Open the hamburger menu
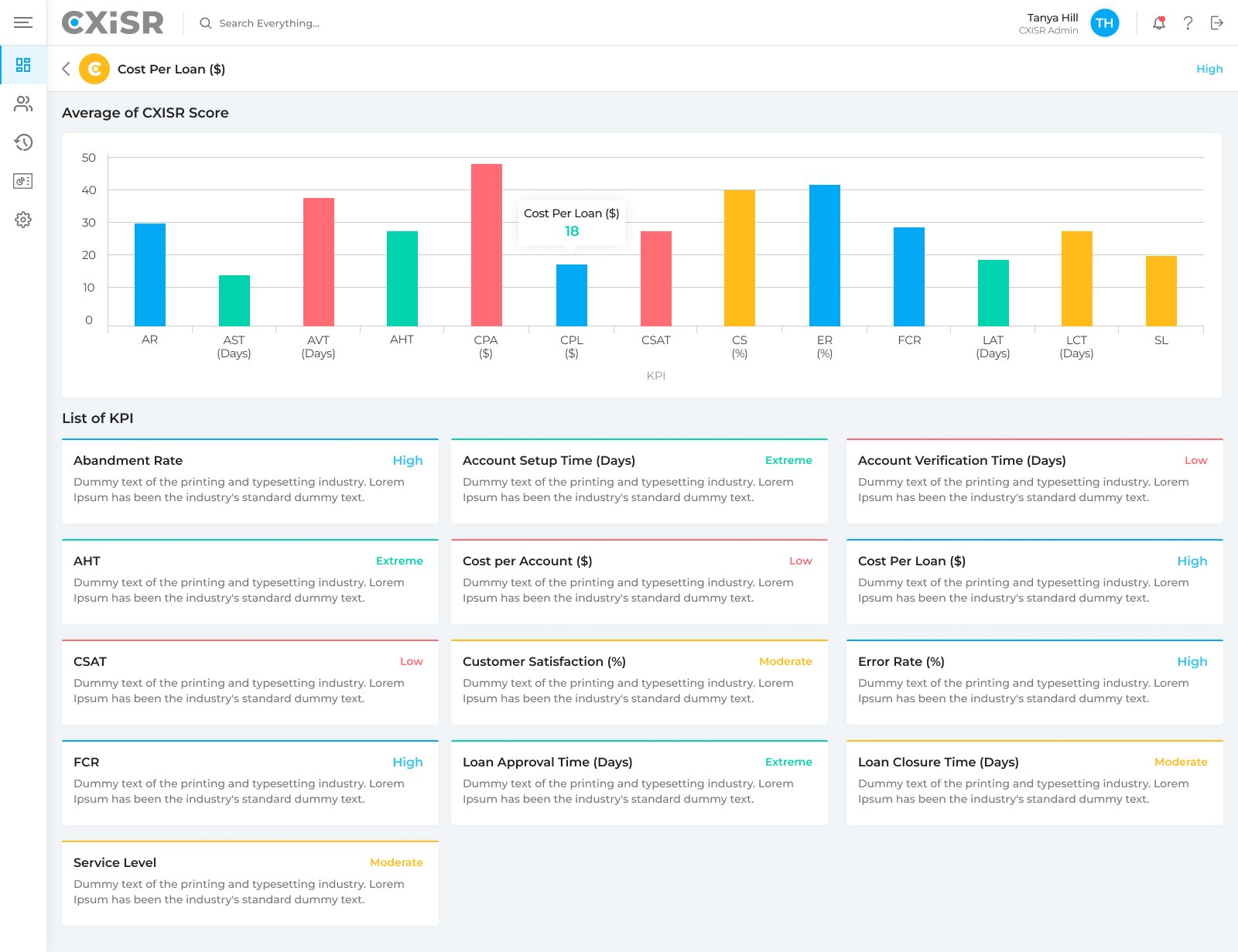The height and width of the screenshot is (952, 1238). 23,22
